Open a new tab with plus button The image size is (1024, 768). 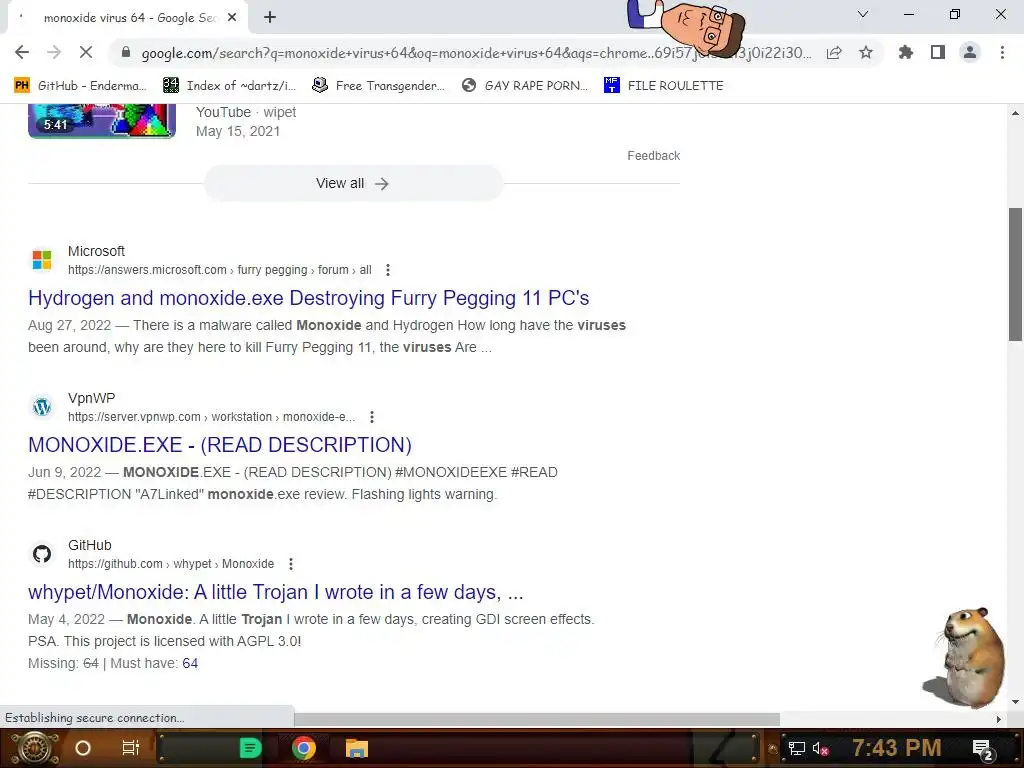click(270, 18)
